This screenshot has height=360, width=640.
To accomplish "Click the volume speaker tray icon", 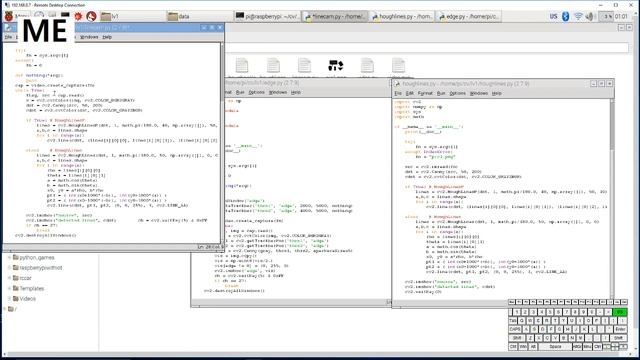I will coord(589,16).
